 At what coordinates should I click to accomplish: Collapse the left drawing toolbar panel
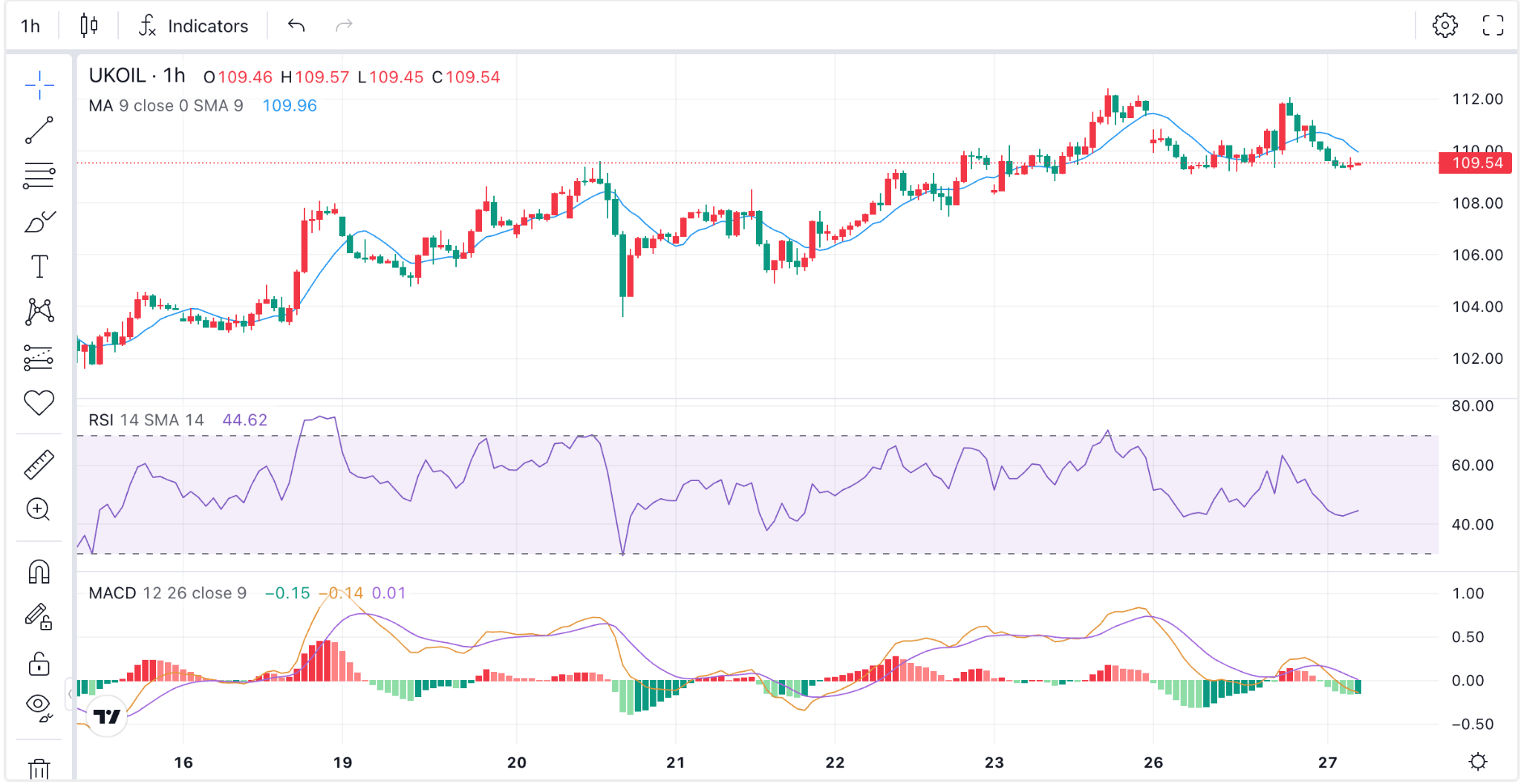(x=70, y=694)
